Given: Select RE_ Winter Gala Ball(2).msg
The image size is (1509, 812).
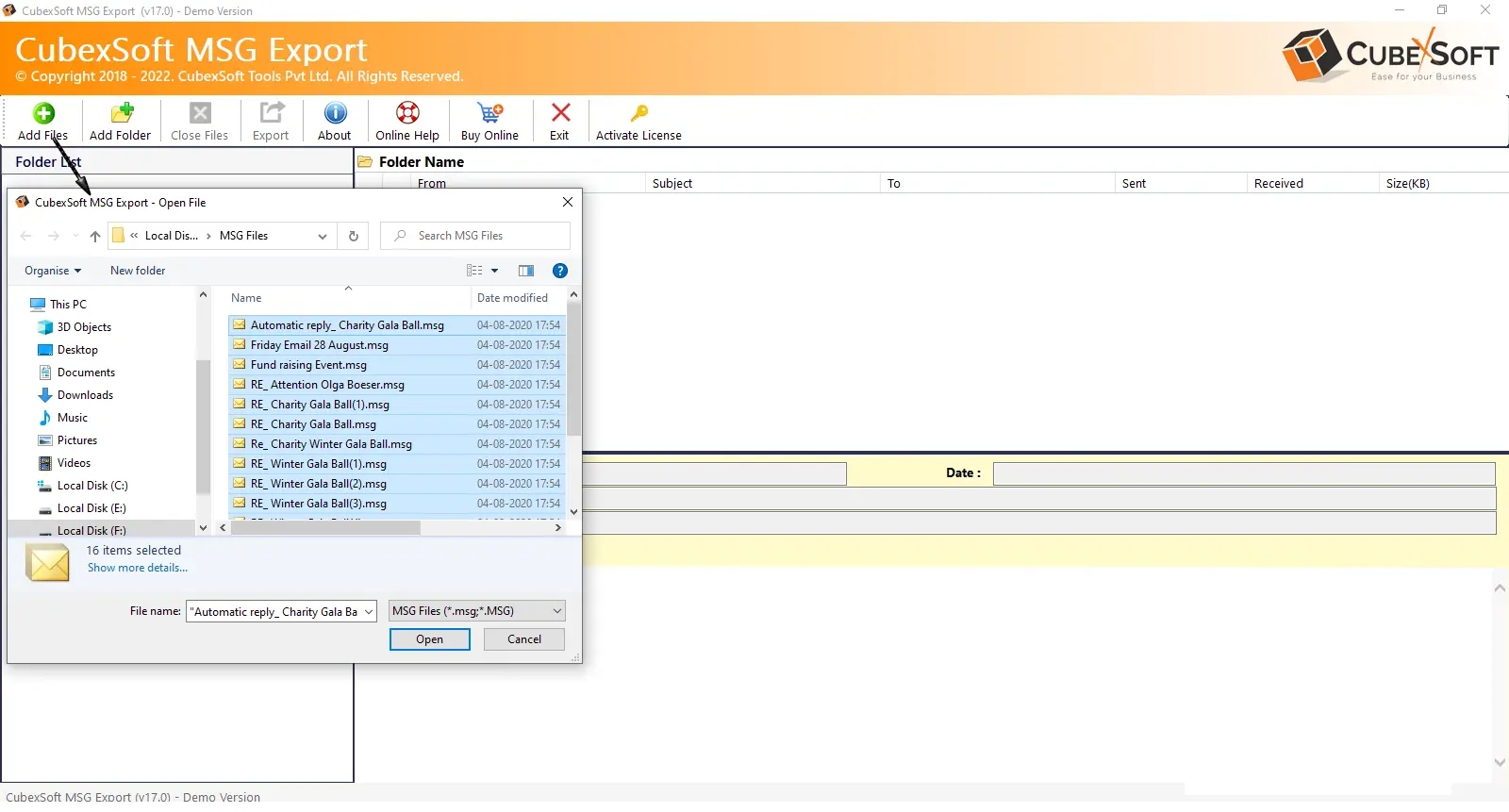Looking at the screenshot, I should point(396,484).
